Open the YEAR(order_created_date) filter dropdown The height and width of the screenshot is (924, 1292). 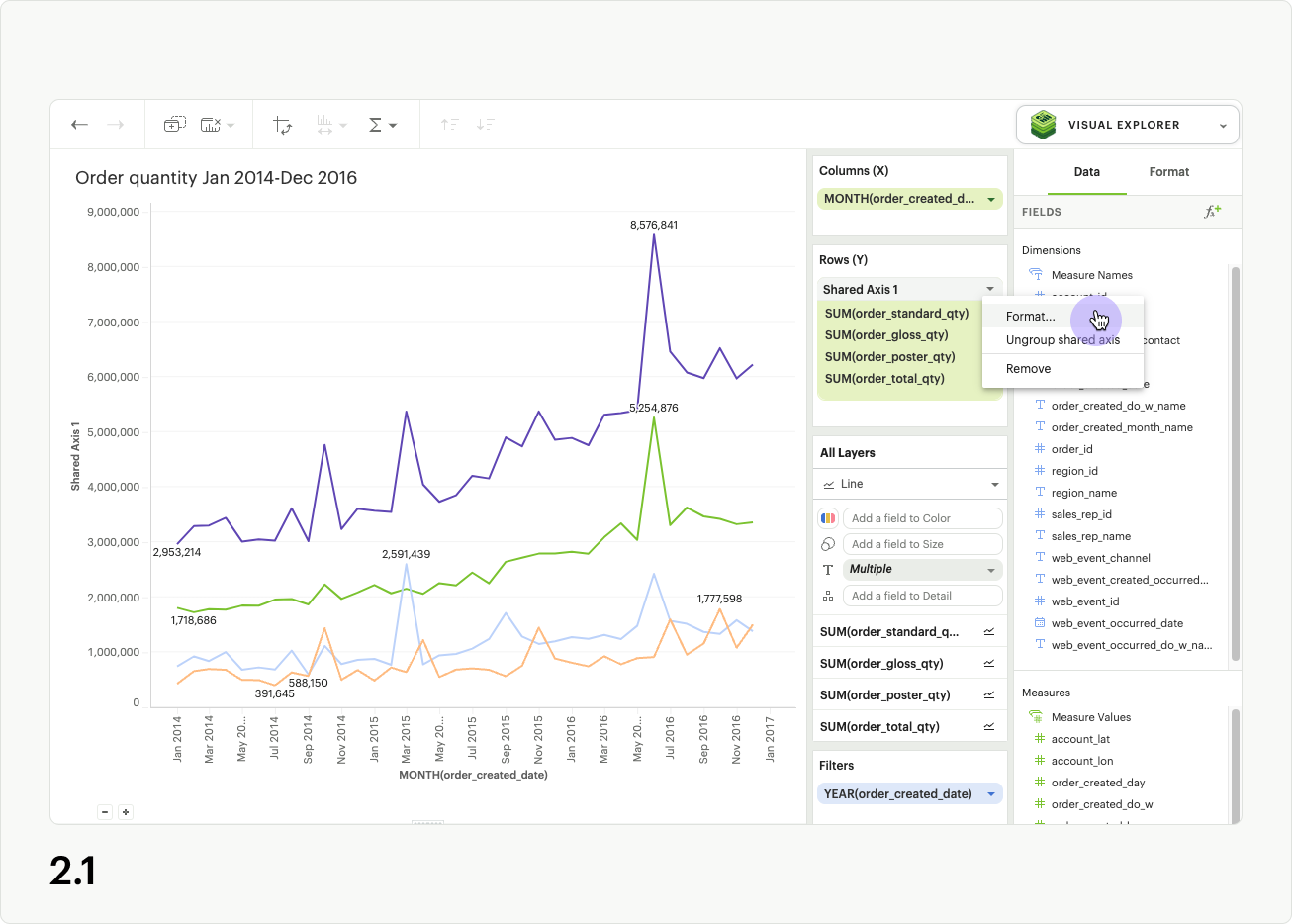990,794
